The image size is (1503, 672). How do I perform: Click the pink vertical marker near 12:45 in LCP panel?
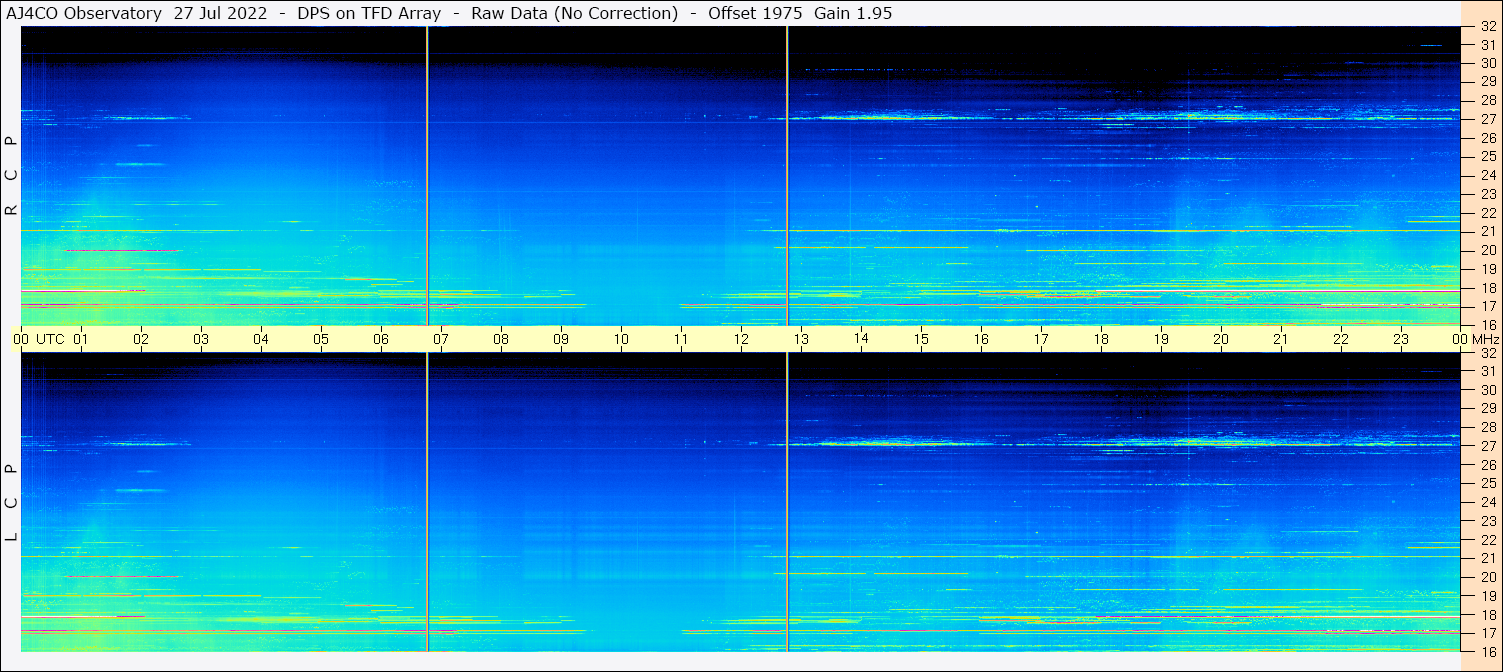[x=787, y=503]
